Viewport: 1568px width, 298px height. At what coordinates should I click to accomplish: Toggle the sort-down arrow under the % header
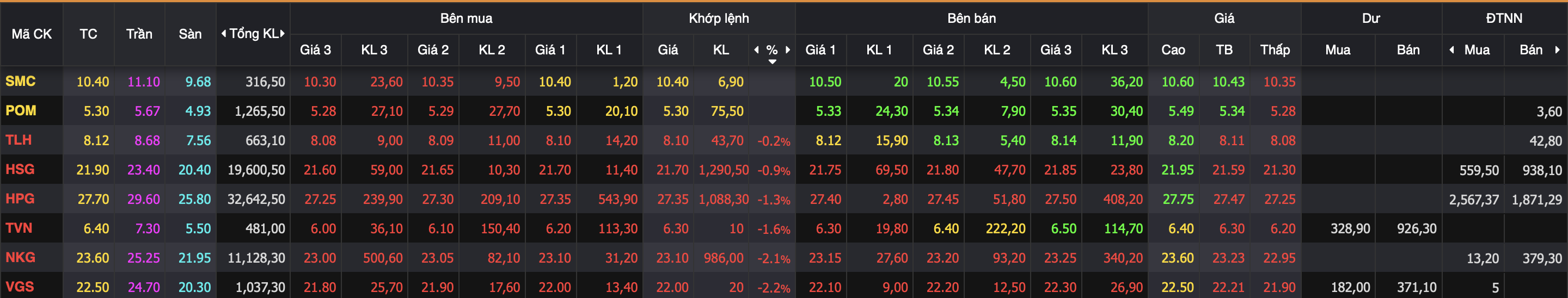[x=773, y=61]
